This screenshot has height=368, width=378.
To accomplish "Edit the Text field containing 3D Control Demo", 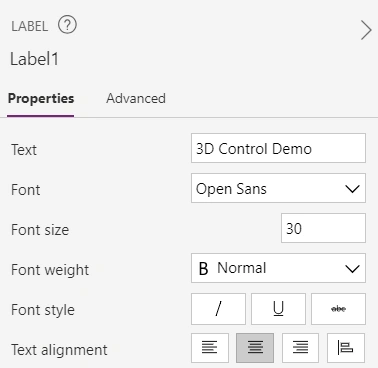I will click(x=278, y=148).
